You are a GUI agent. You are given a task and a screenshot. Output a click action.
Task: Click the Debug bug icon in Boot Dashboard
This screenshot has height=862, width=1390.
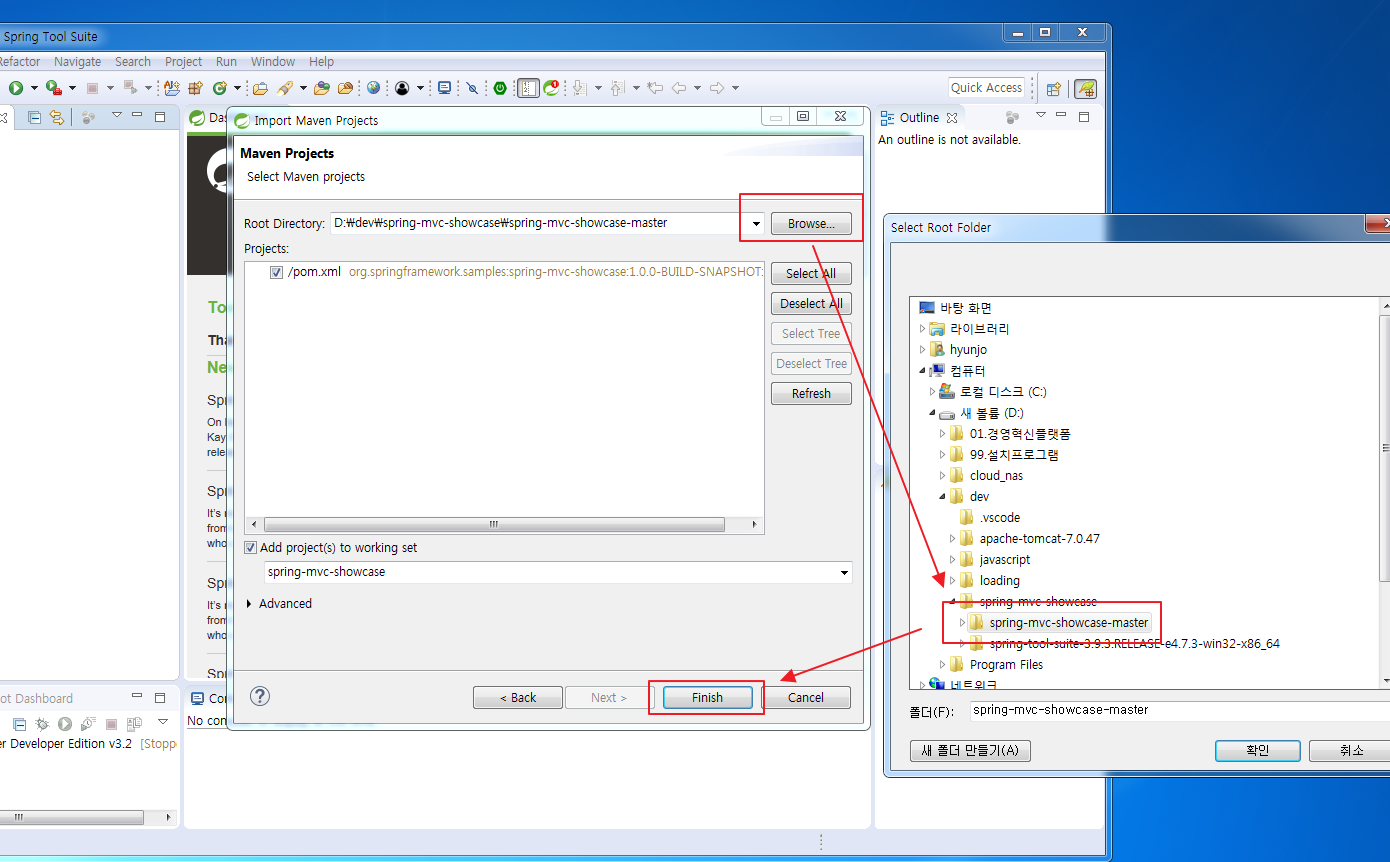pyautogui.click(x=42, y=724)
